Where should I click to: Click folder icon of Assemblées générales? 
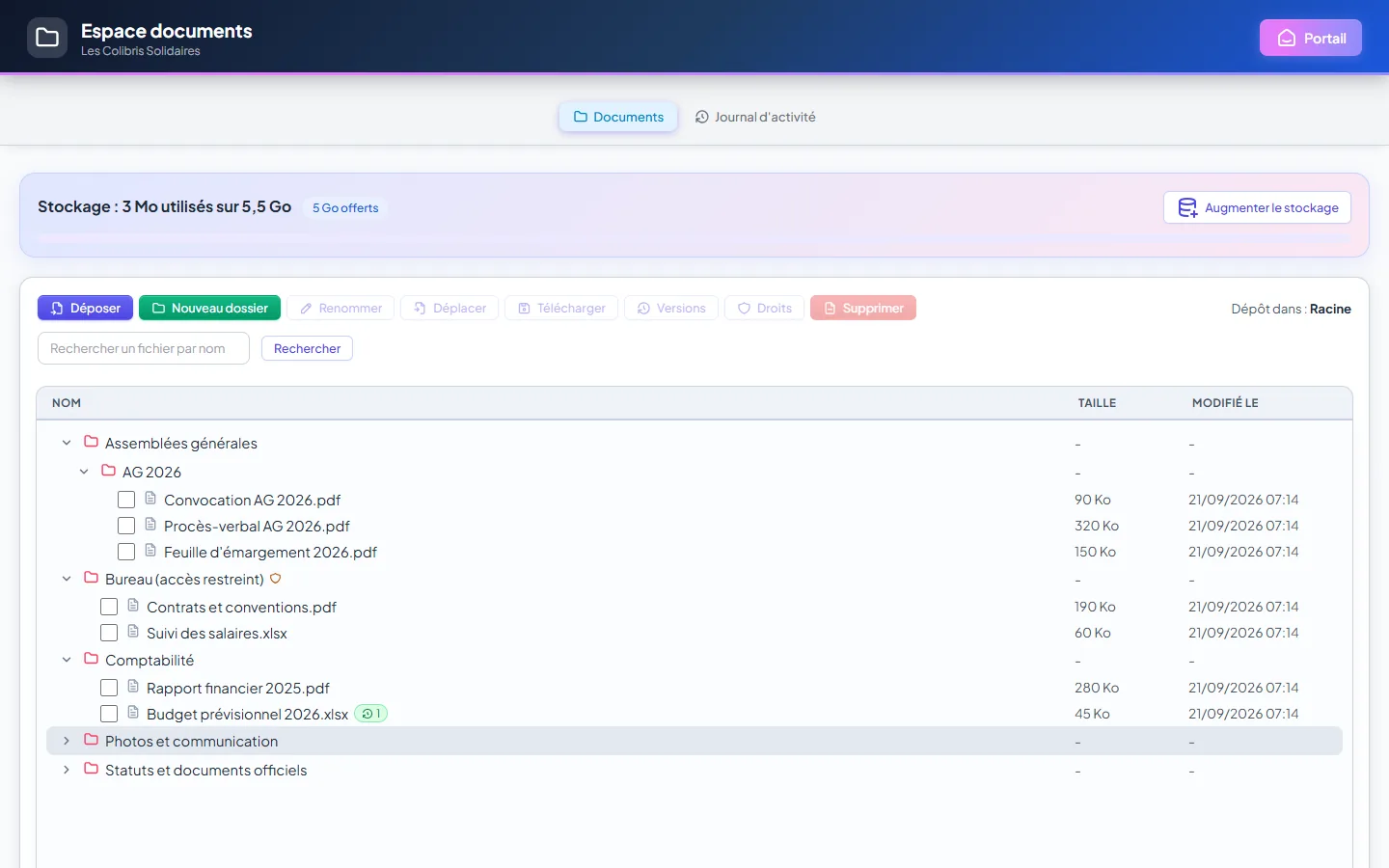click(92, 442)
